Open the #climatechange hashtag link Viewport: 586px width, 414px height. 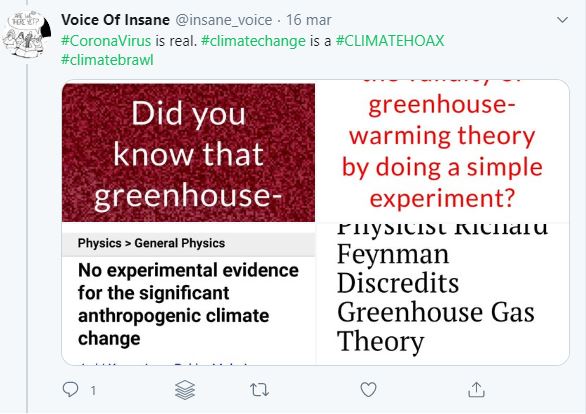(253, 41)
